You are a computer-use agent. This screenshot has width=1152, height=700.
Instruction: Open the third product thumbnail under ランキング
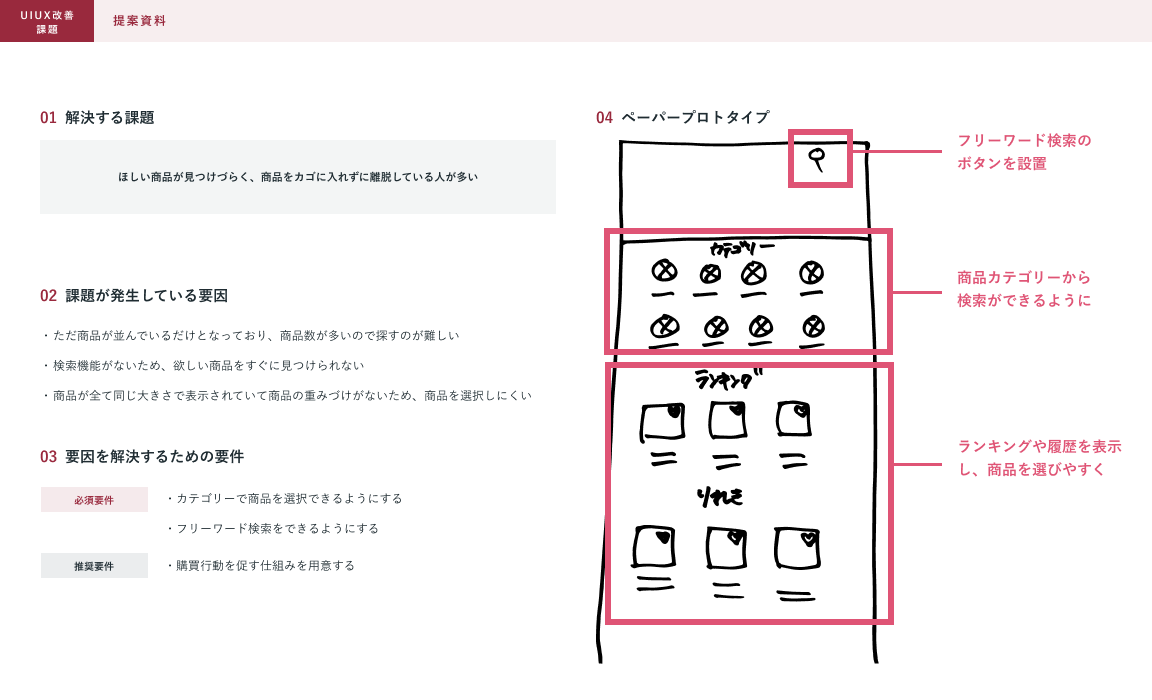point(793,420)
